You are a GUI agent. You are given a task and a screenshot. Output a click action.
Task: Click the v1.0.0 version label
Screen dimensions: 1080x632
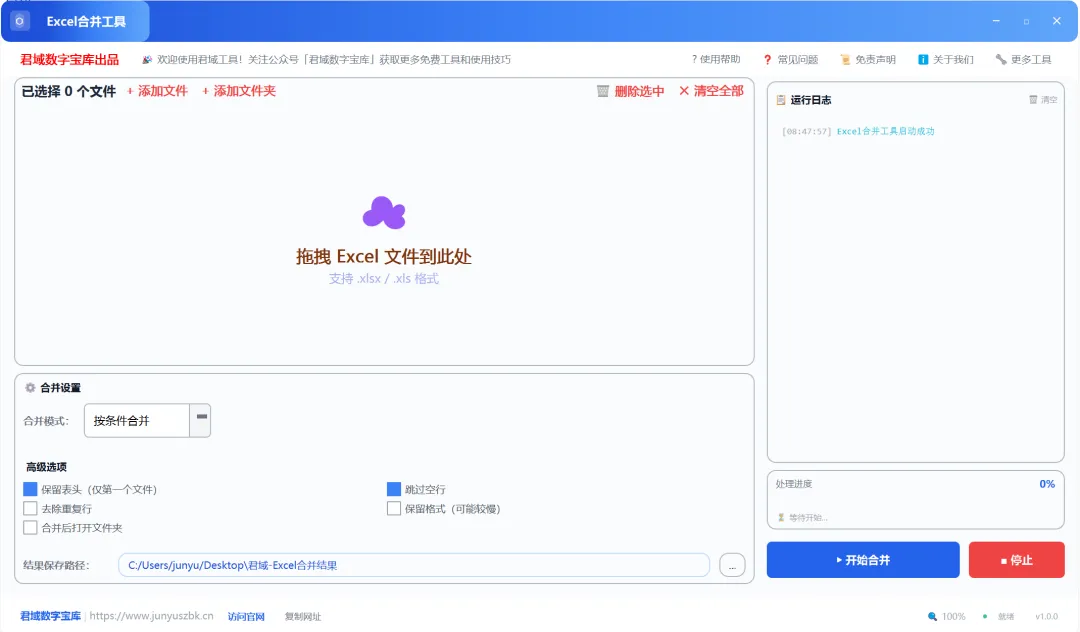(1046, 617)
